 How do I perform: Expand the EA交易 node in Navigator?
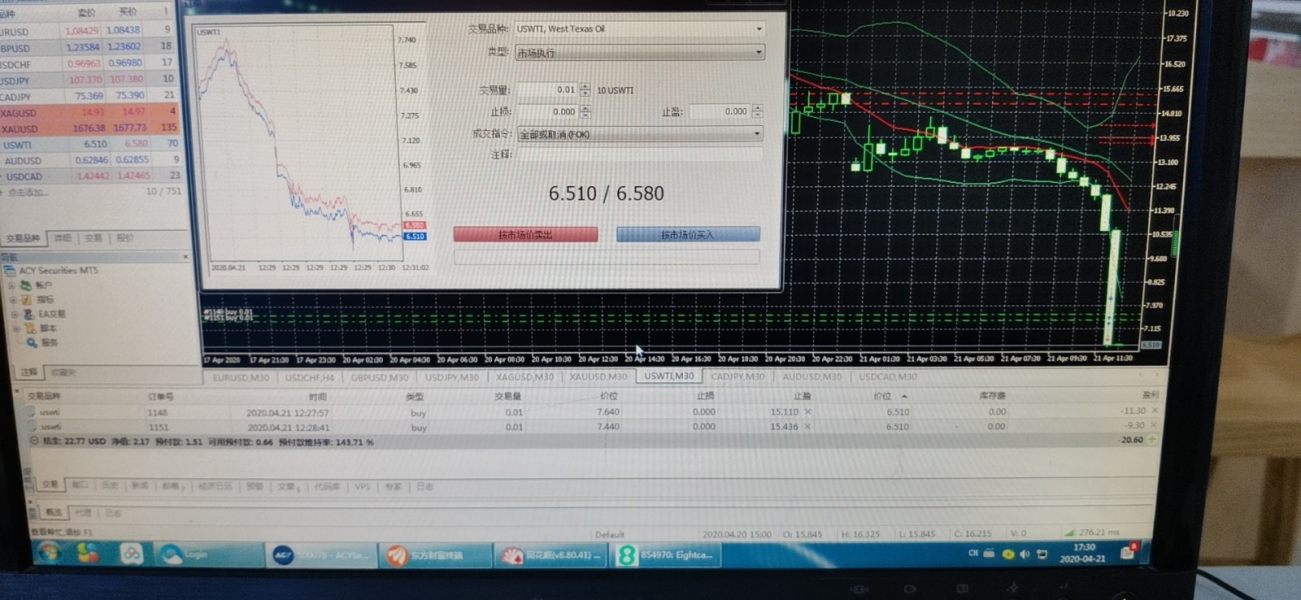coord(12,314)
